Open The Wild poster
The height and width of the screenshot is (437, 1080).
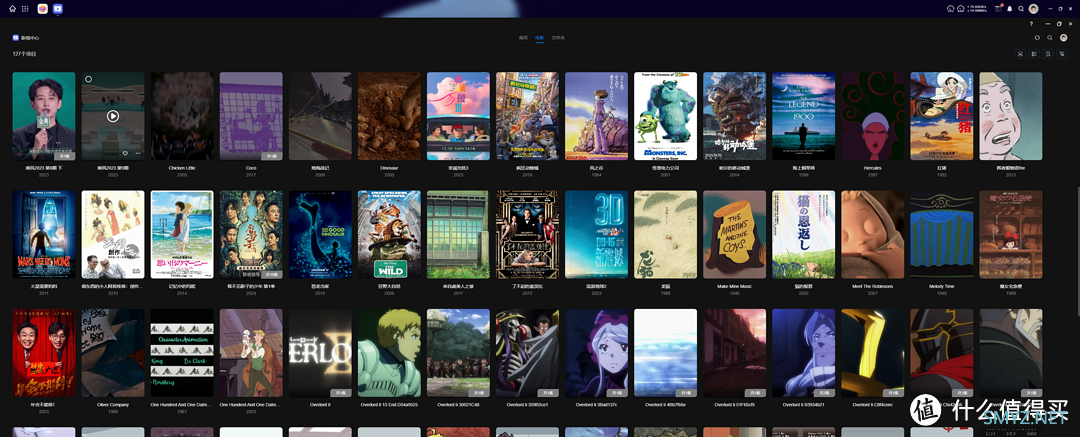point(389,234)
